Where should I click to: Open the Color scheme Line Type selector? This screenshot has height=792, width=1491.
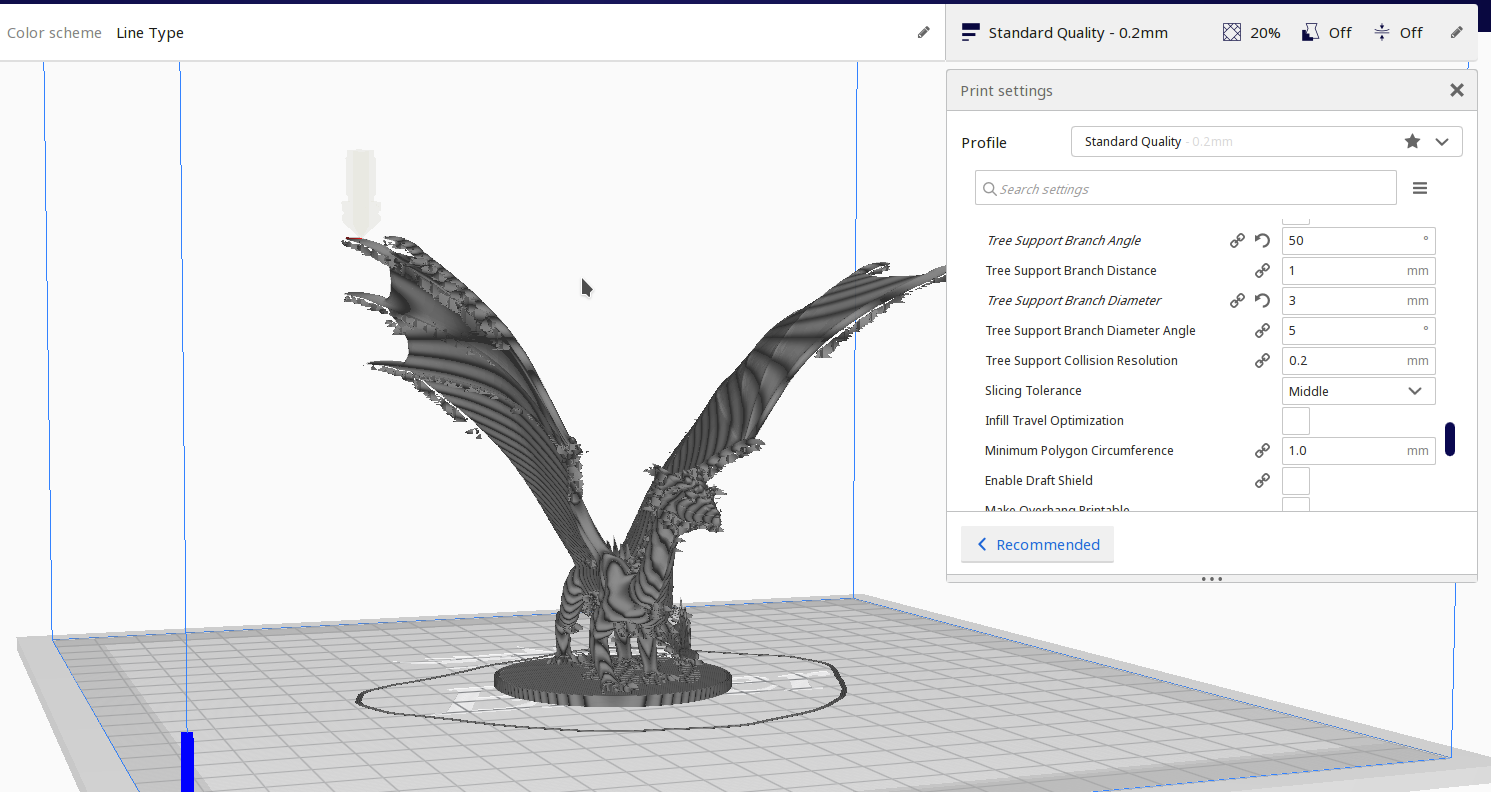(x=150, y=33)
